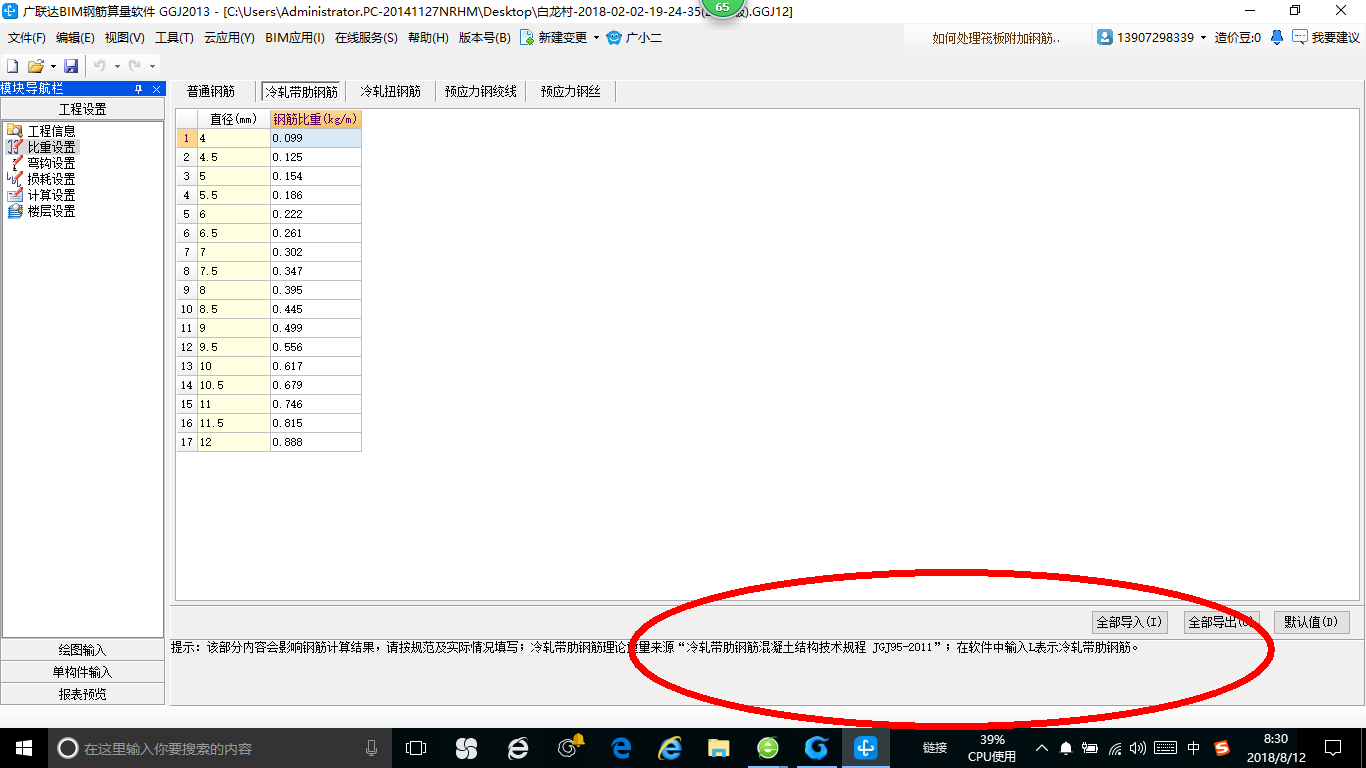Screen dimensions: 1366x768
Task: Select the cell with value 0.099
Action: click(x=316, y=138)
